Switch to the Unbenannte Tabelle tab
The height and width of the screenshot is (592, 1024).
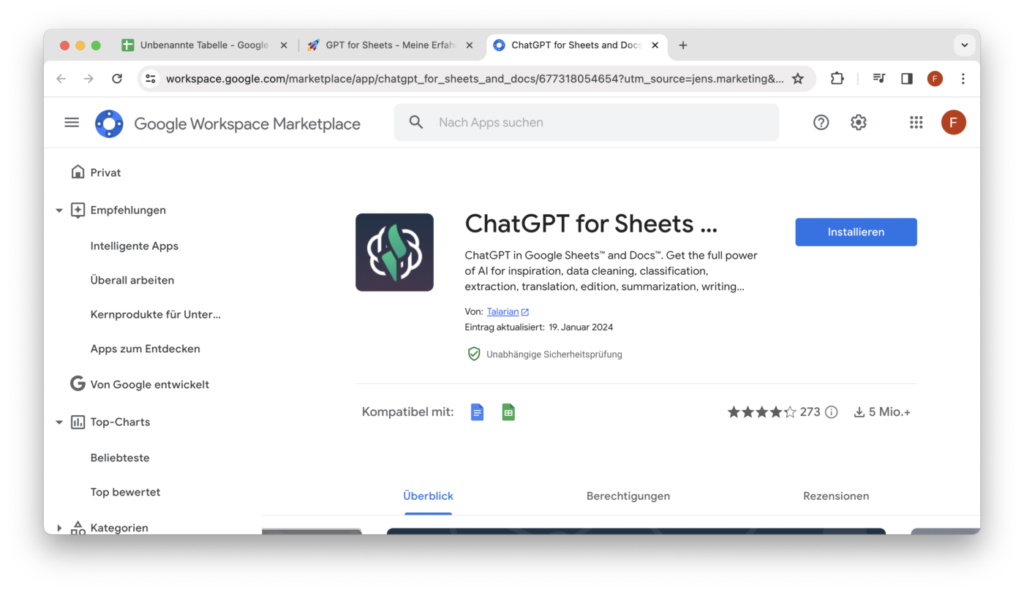pyautogui.click(x=204, y=45)
